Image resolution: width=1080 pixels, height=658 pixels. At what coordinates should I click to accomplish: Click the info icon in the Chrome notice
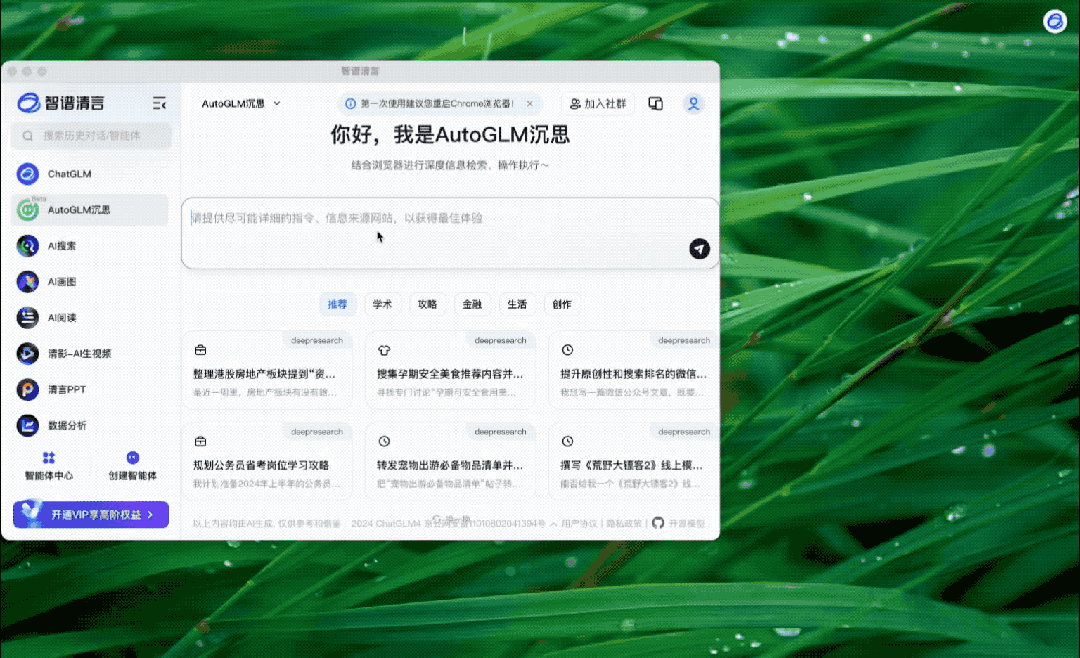click(x=351, y=103)
